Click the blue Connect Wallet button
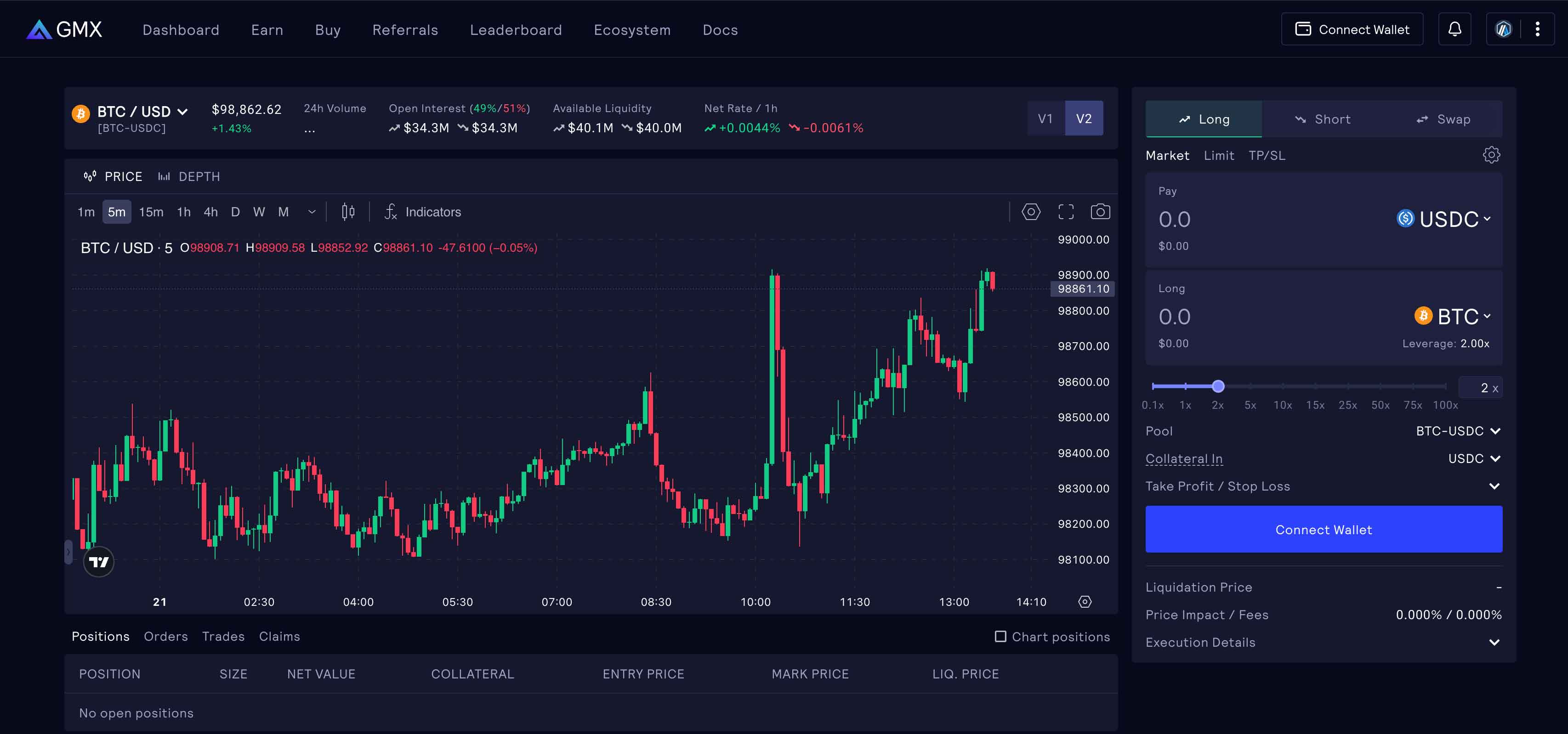The height and width of the screenshot is (734, 1568). tap(1324, 529)
